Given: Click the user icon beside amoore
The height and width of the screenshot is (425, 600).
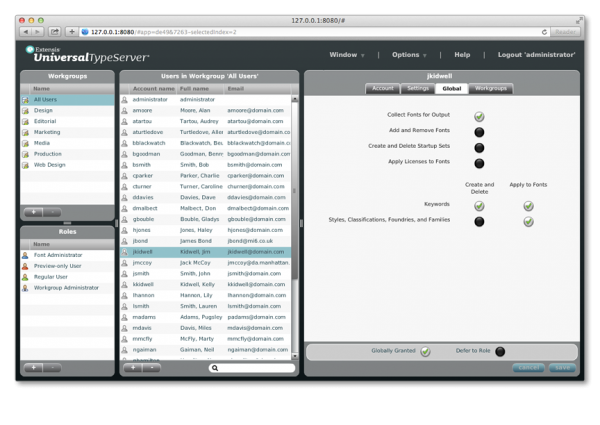Looking at the screenshot, I should coord(125,111).
